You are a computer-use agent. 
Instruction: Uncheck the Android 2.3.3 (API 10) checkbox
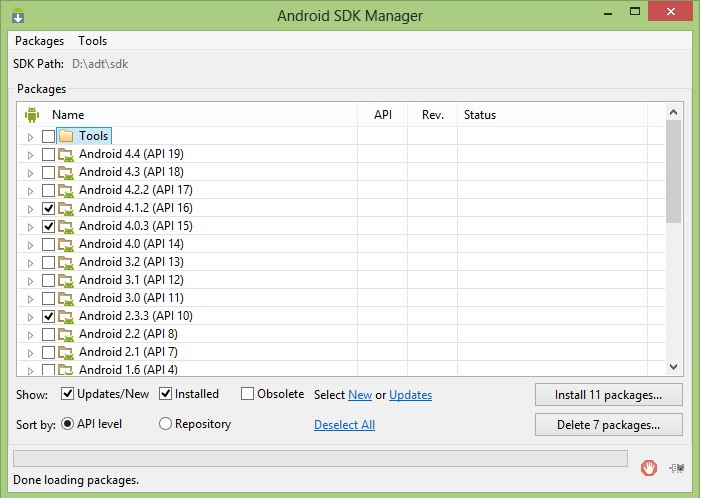click(x=48, y=317)
